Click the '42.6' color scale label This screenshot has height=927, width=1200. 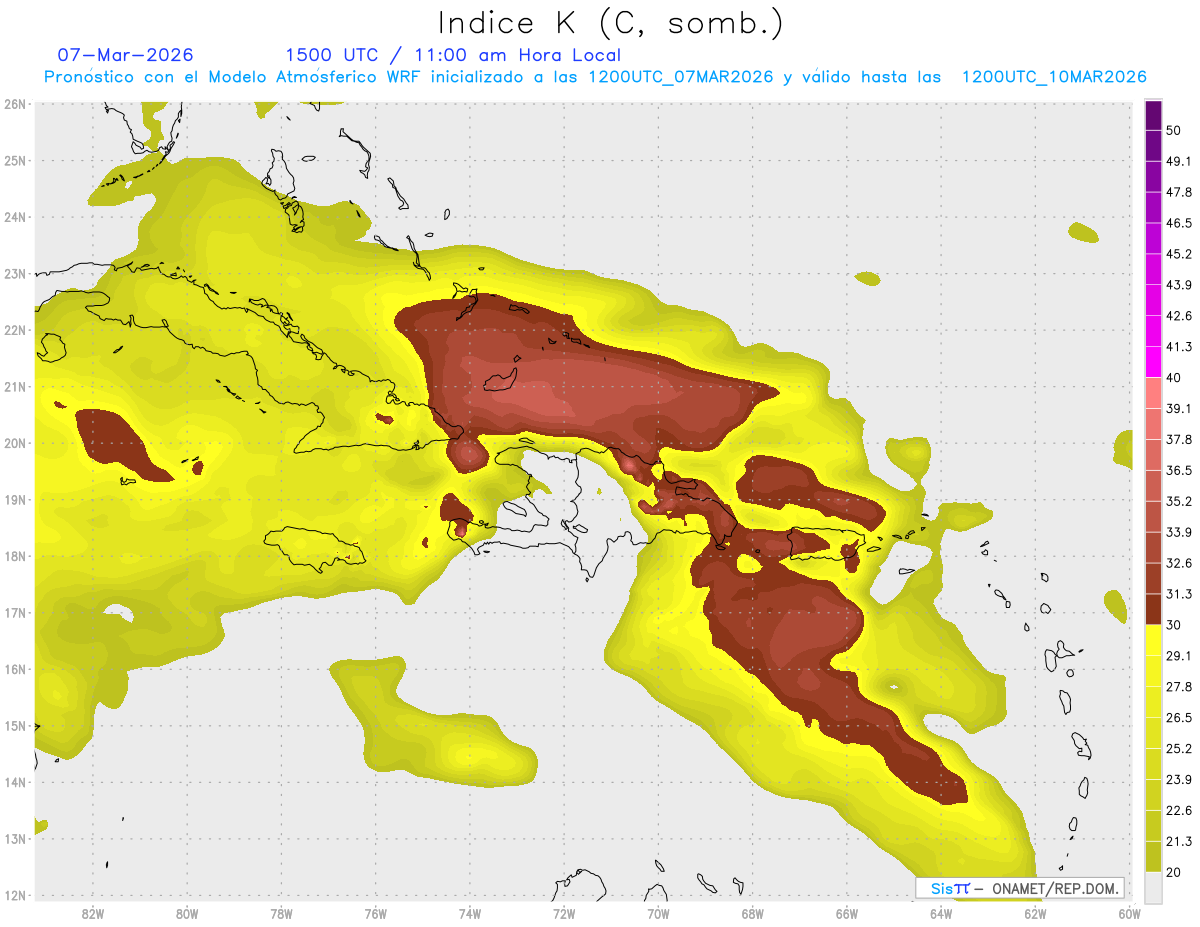1179,316
